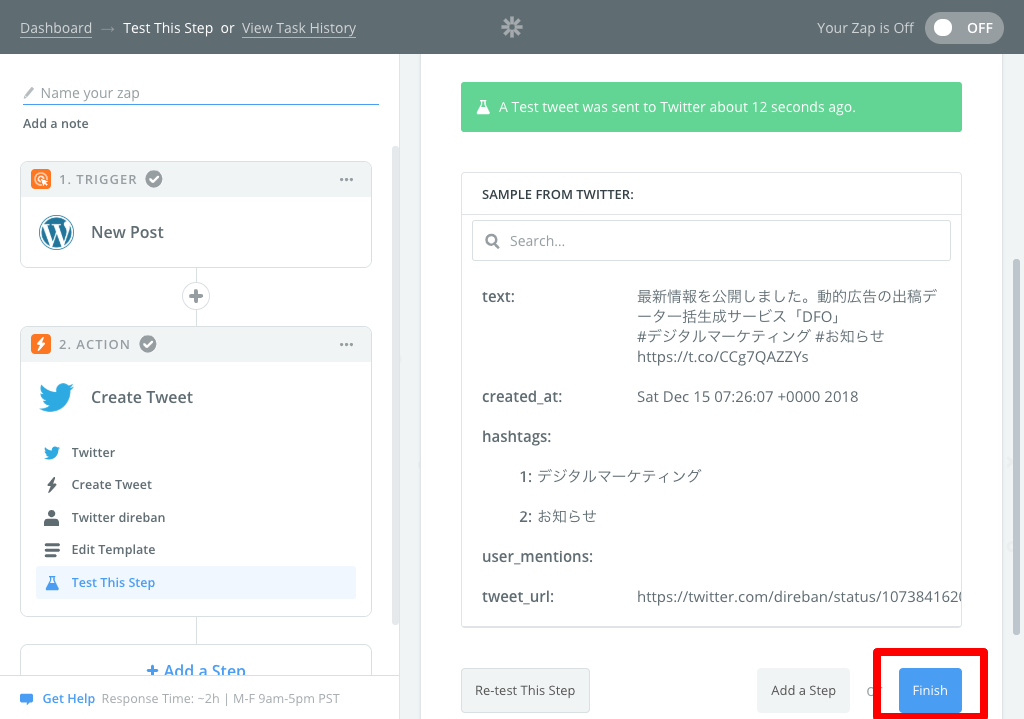1024x719 pixels.
Task: Click the Zapier loading asterisk logo
Action: tap(512, 27)
